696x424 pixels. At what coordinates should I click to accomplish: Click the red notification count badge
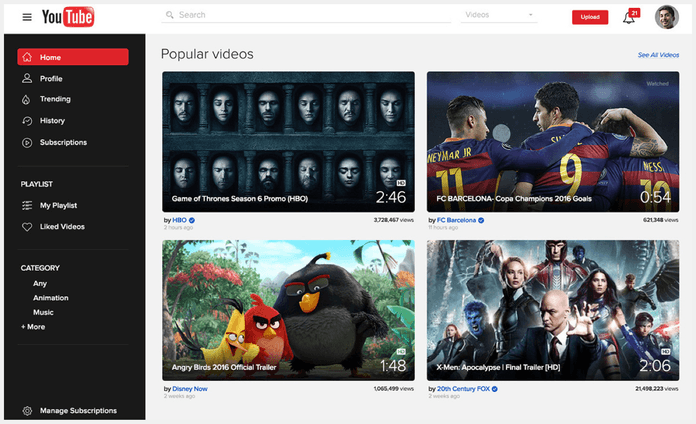(x=635, y=13)
